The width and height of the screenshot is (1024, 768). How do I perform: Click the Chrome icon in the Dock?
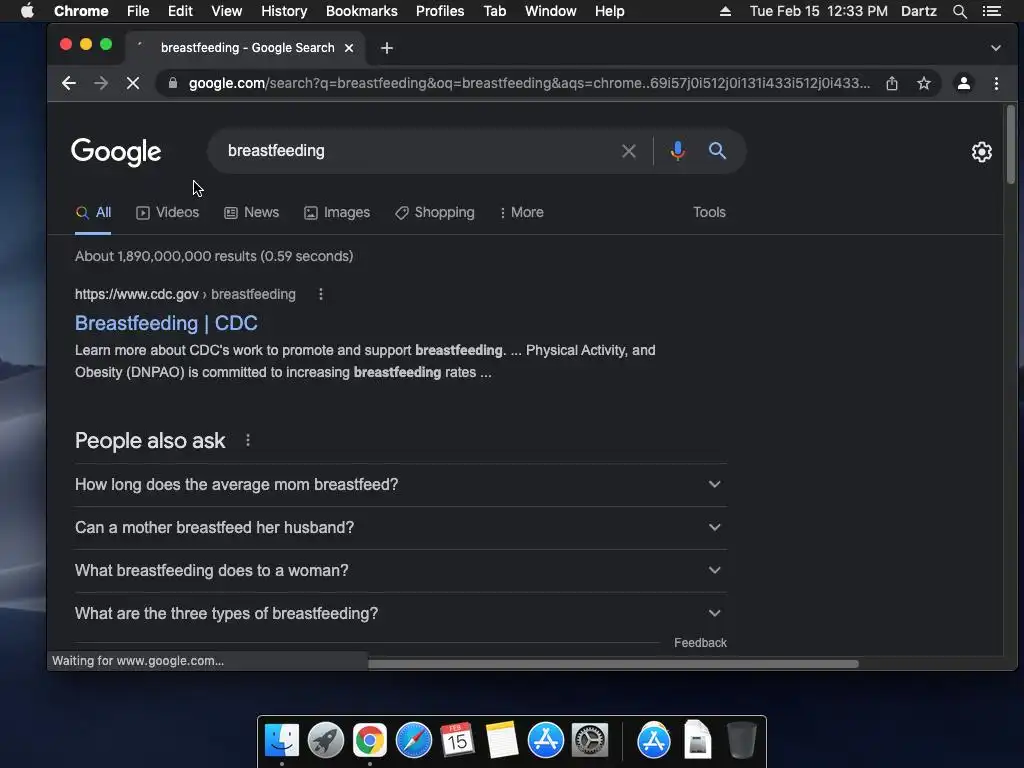[370, 740]
